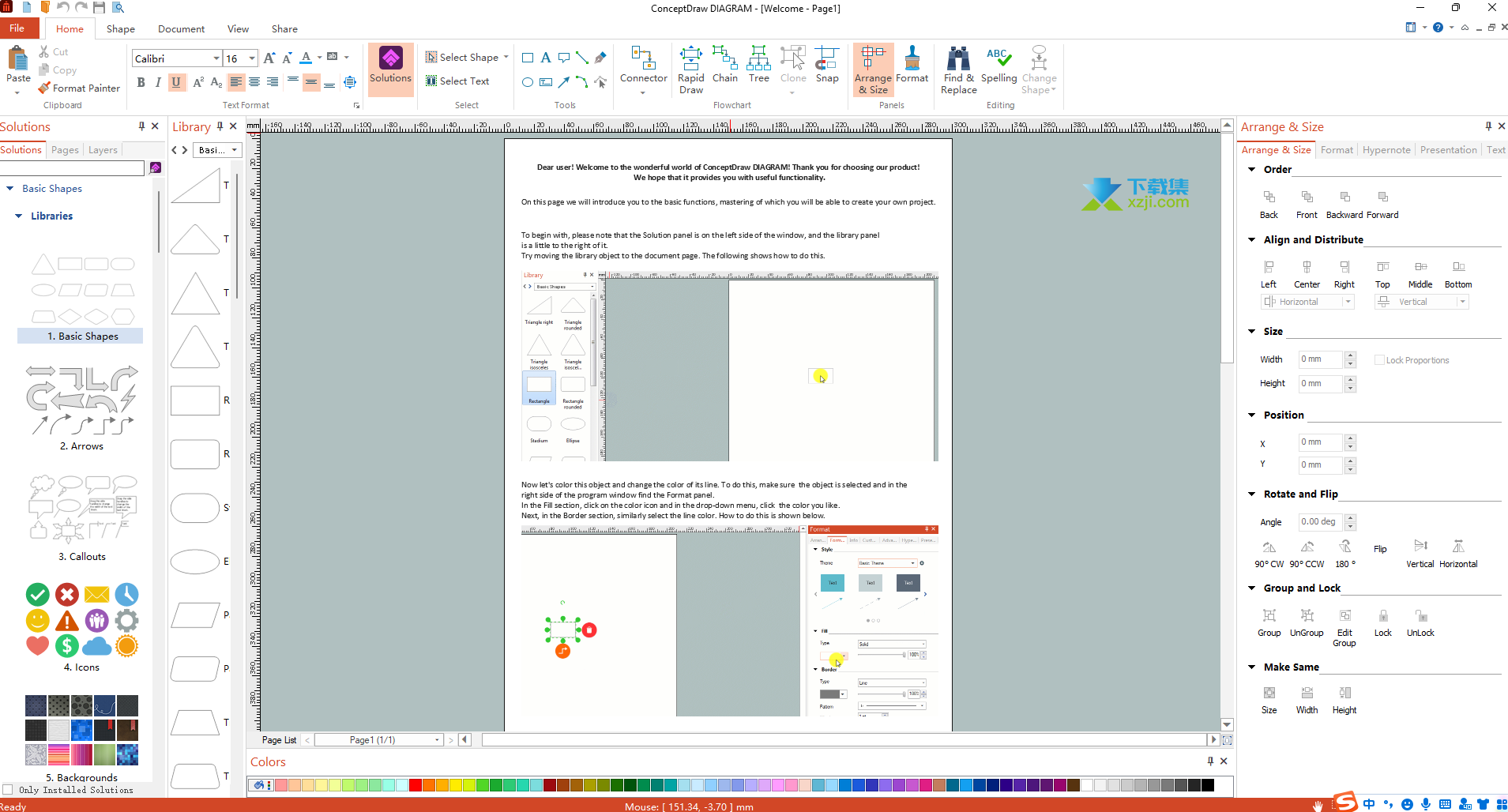This screenshot has height=812, width=1508.
Task: Open the Hypernote tab
Action: click(x=1386, y=150)
